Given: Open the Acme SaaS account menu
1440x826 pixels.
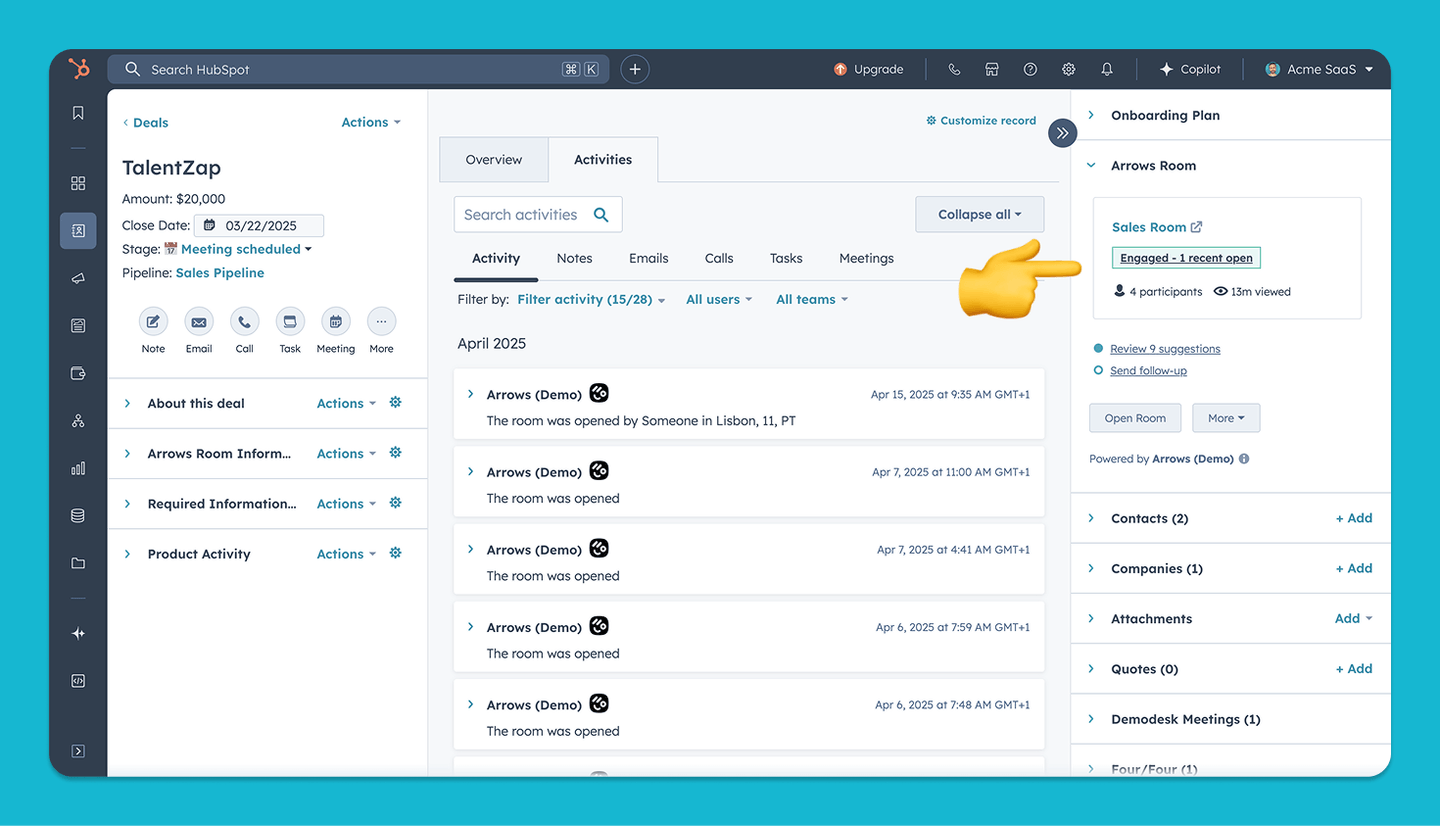Looking at the screenshot, I should coord(1319,69).
